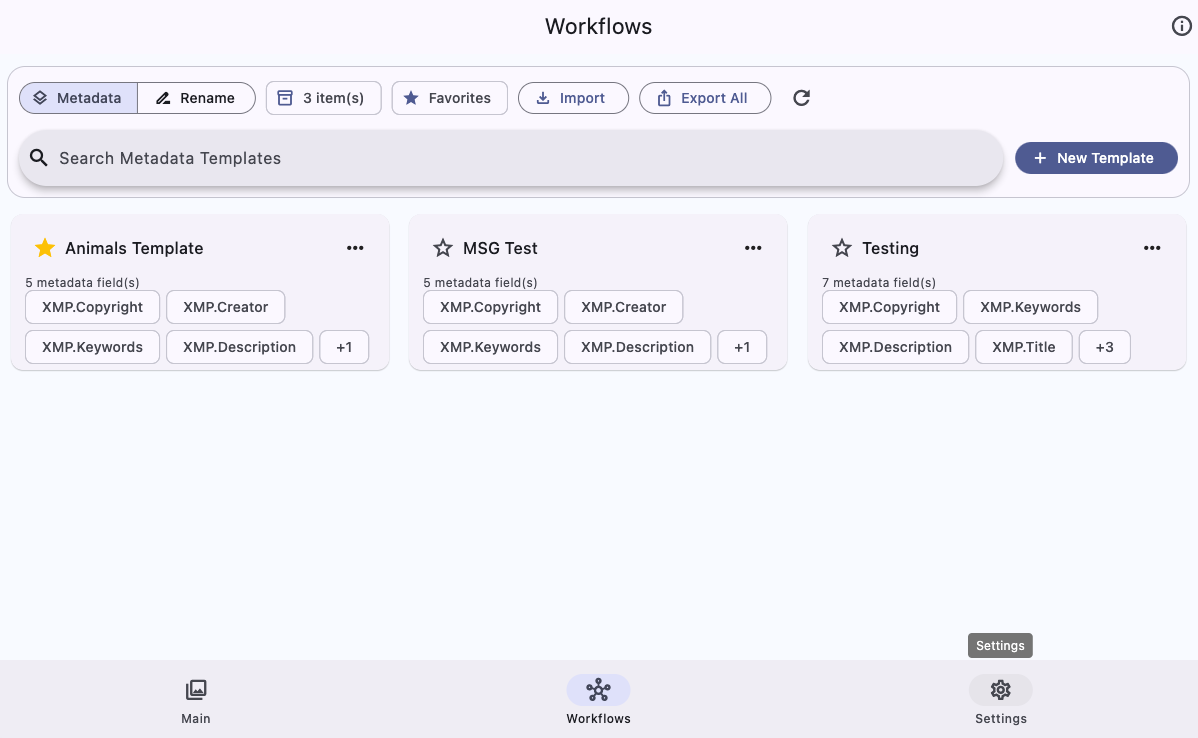Screen dimensions: 1198x738
Task: Click '5 metadata field(s)' under MSG Test
Action: [480, 283]
